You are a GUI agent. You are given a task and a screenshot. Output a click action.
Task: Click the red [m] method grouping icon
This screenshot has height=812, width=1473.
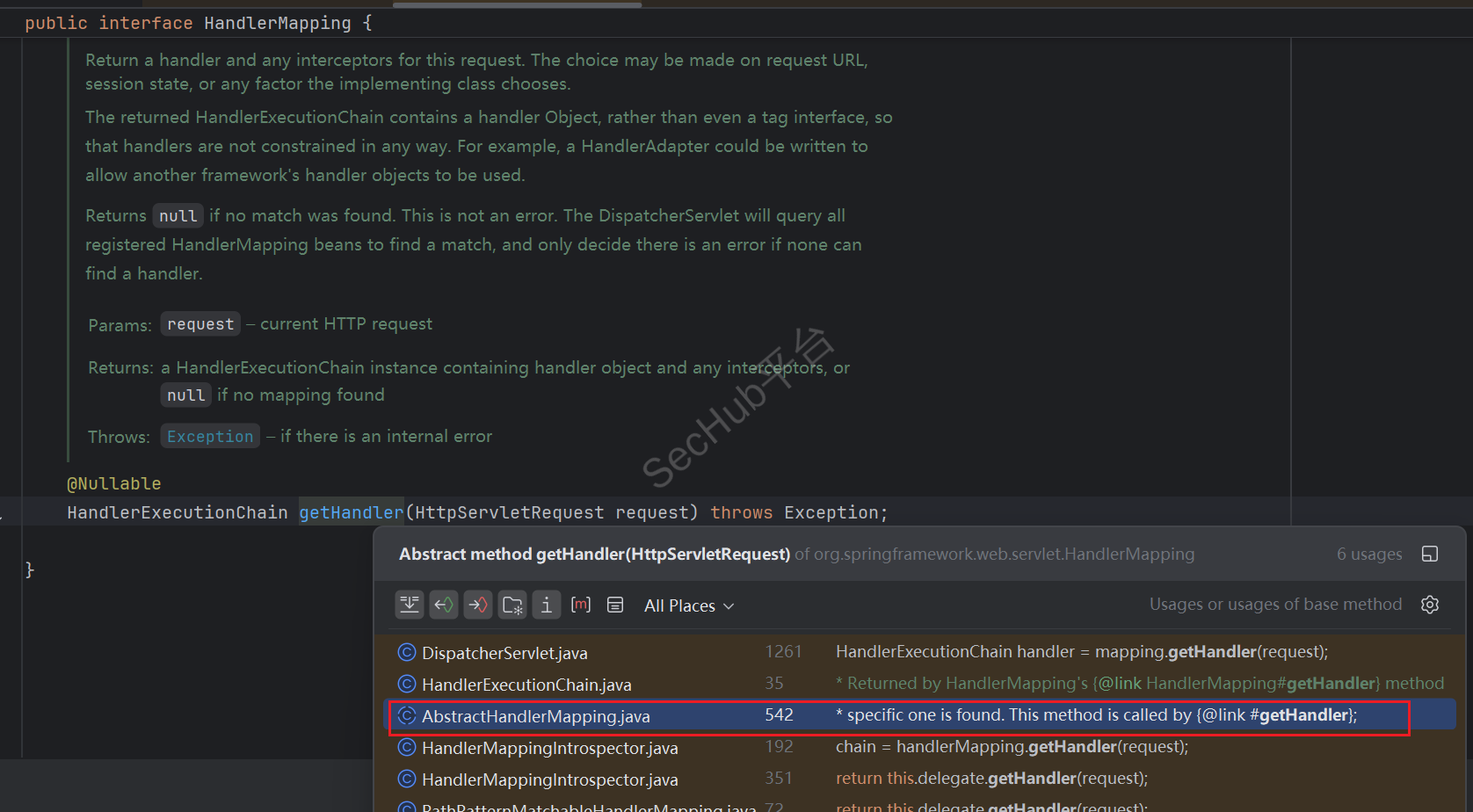click(581, 605)
